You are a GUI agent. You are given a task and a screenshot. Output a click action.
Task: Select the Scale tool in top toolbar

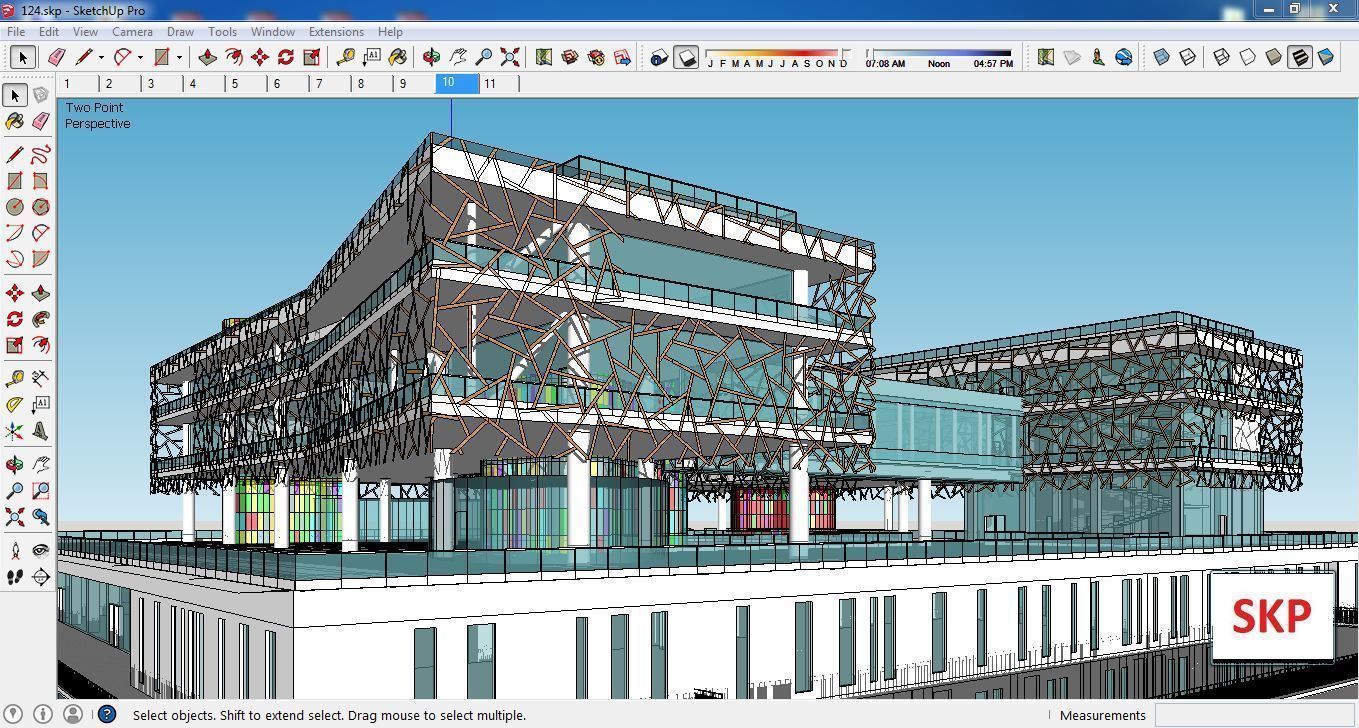tap(312, 57)
